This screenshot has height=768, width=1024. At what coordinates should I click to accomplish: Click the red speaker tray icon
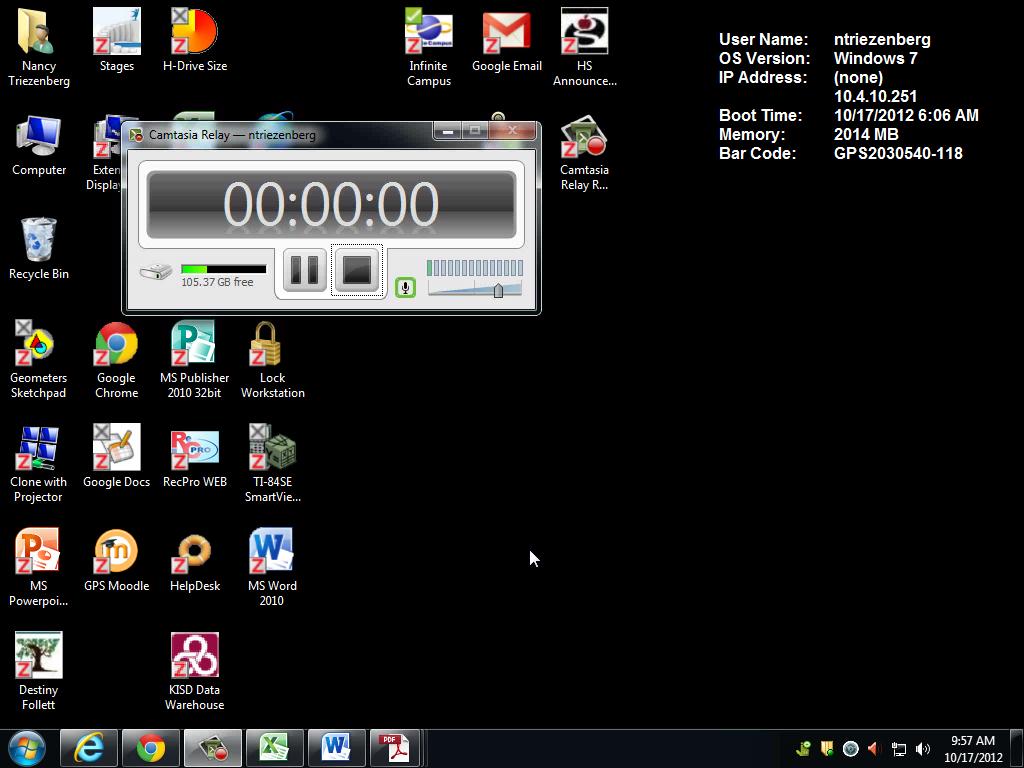(874, 748)
